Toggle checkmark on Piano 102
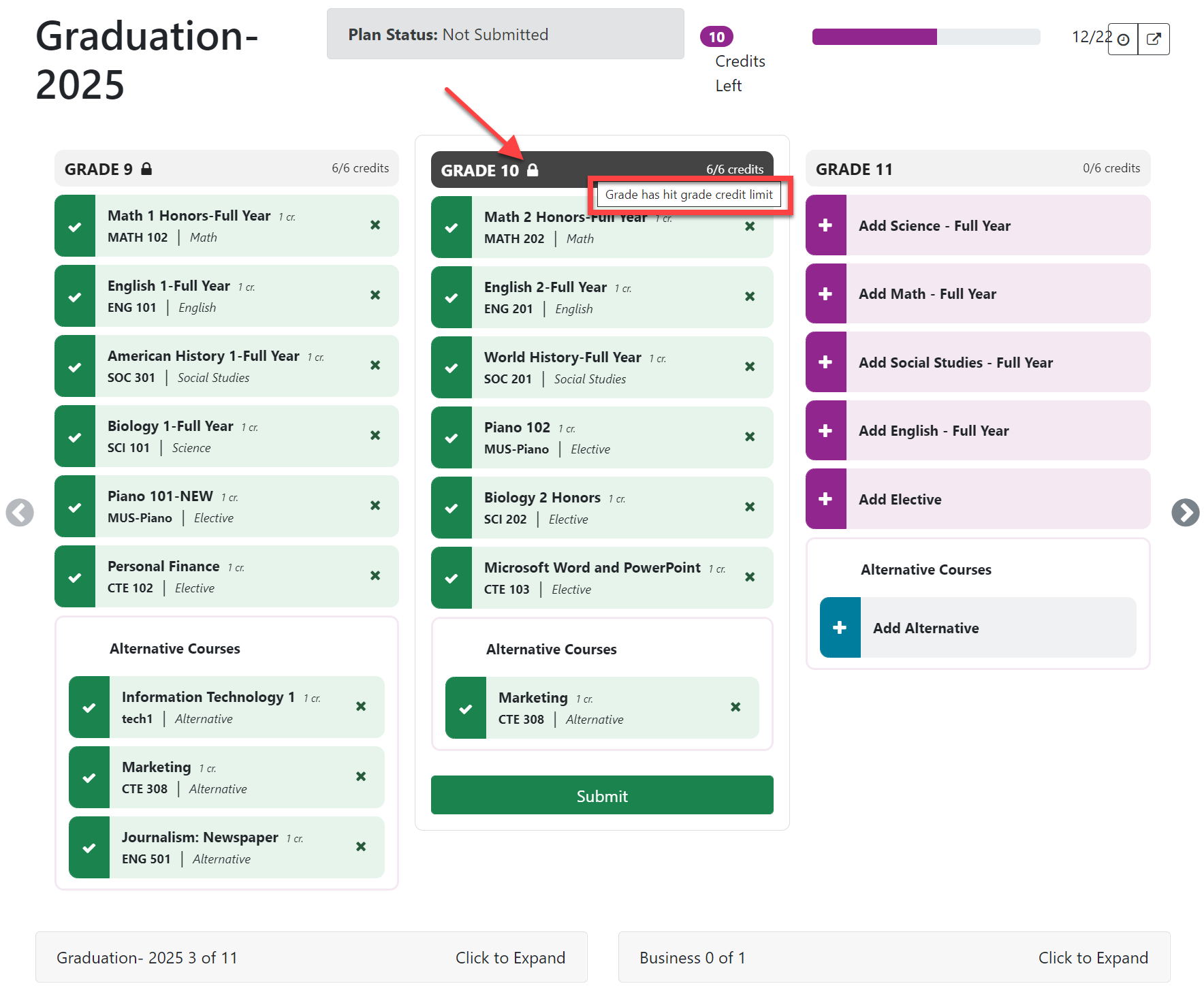The width and height of the screenshot is (1204, 1007). coord(451,438)
